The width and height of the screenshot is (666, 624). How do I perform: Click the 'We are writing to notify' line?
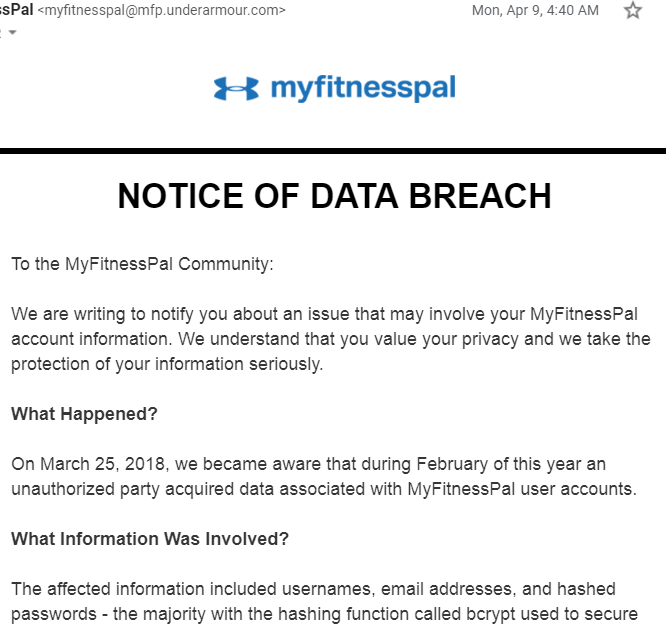coord(325,314)
